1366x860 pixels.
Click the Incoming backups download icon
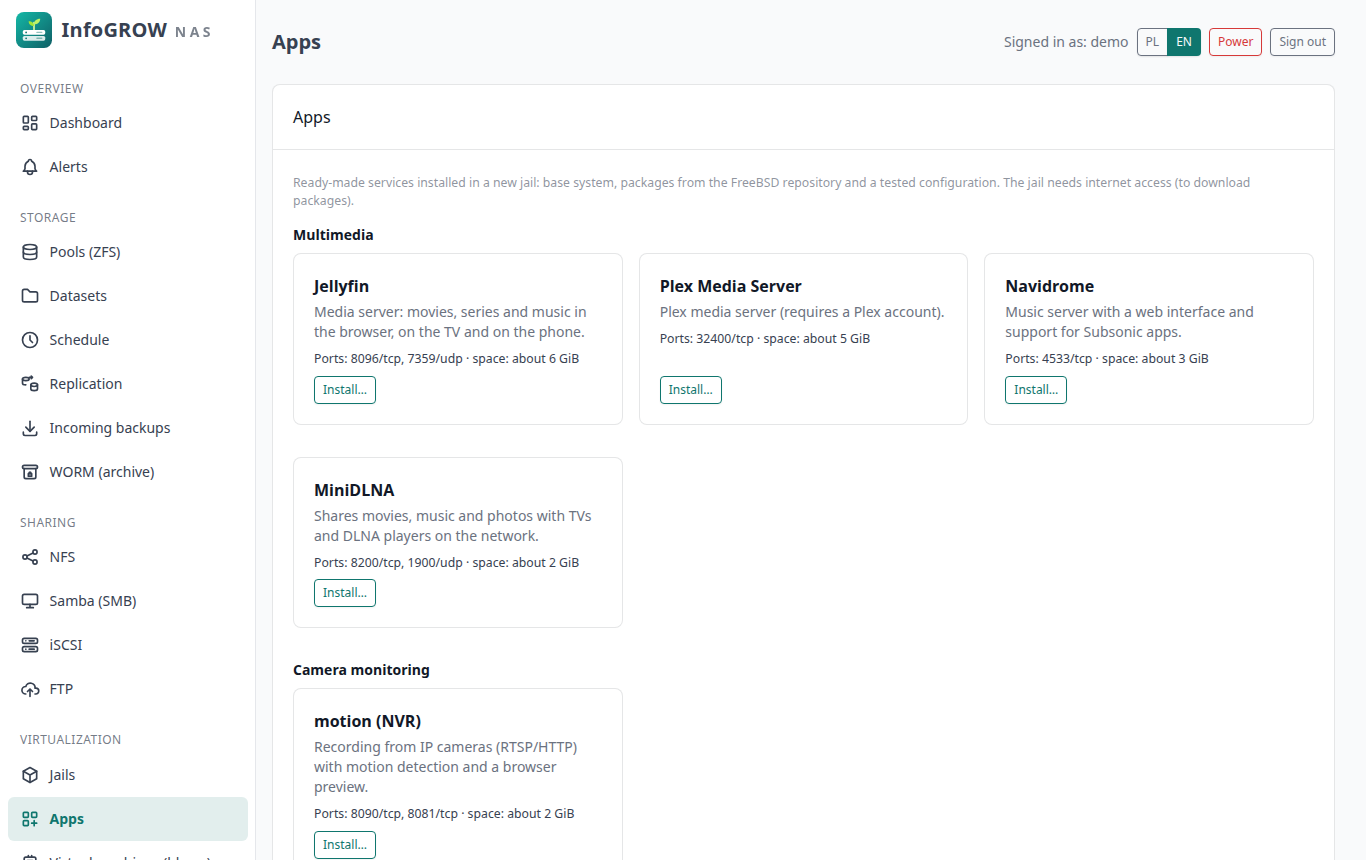coord(30,428)
